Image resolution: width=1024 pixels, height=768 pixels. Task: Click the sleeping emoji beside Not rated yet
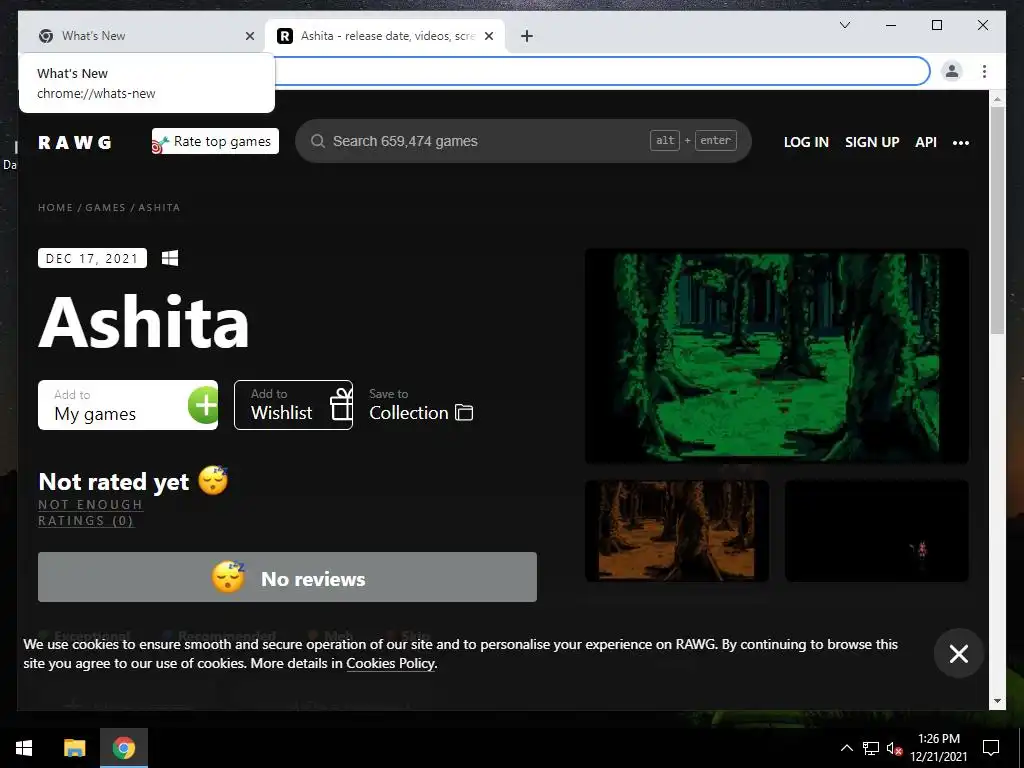click(x=213, y=481)
